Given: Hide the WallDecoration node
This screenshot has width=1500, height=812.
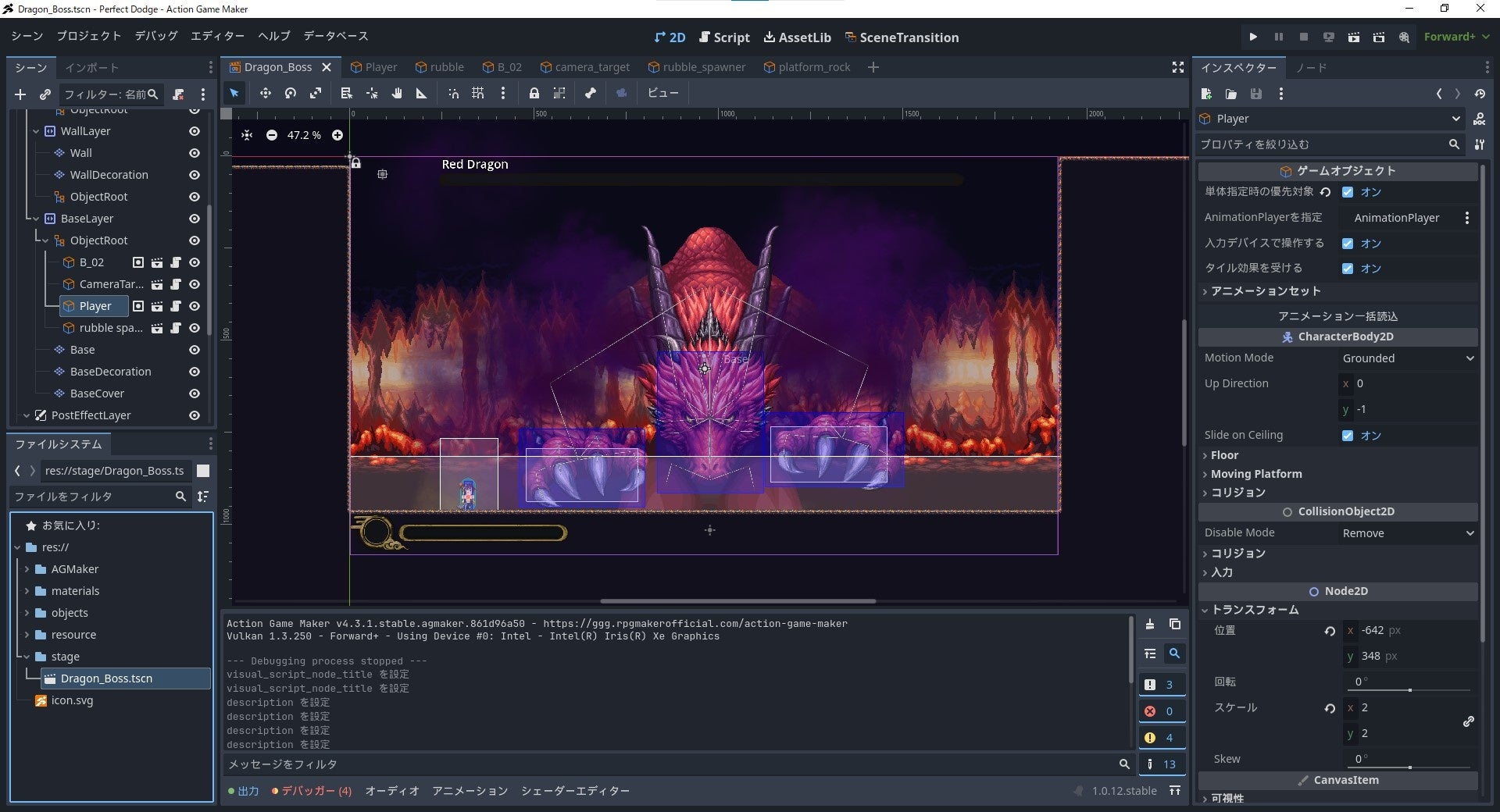Looking at the screenshot, I should tap(195, 175).
